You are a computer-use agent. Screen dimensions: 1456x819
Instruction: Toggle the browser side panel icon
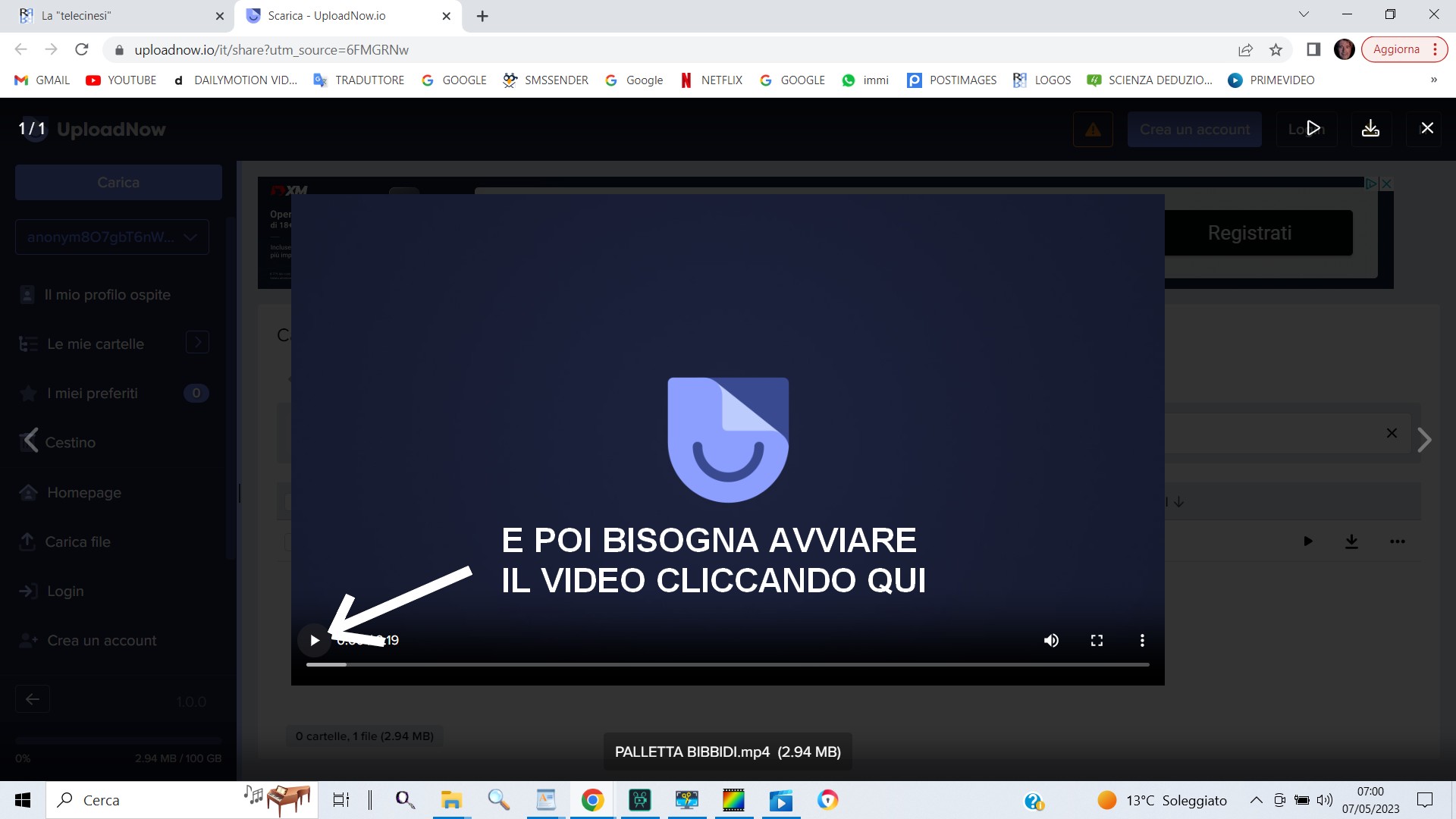[1313, 50]
